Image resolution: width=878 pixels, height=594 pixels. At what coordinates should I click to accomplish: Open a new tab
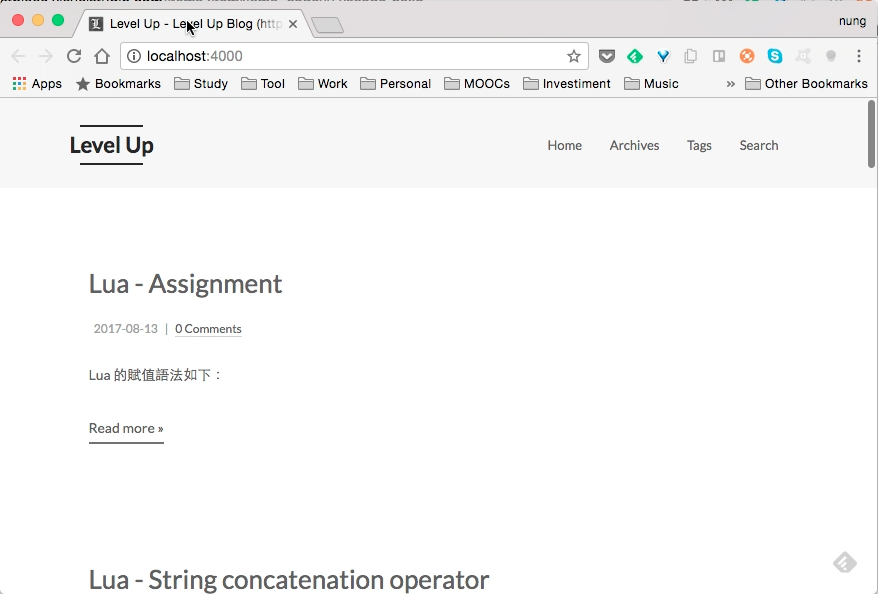point(327,25)
